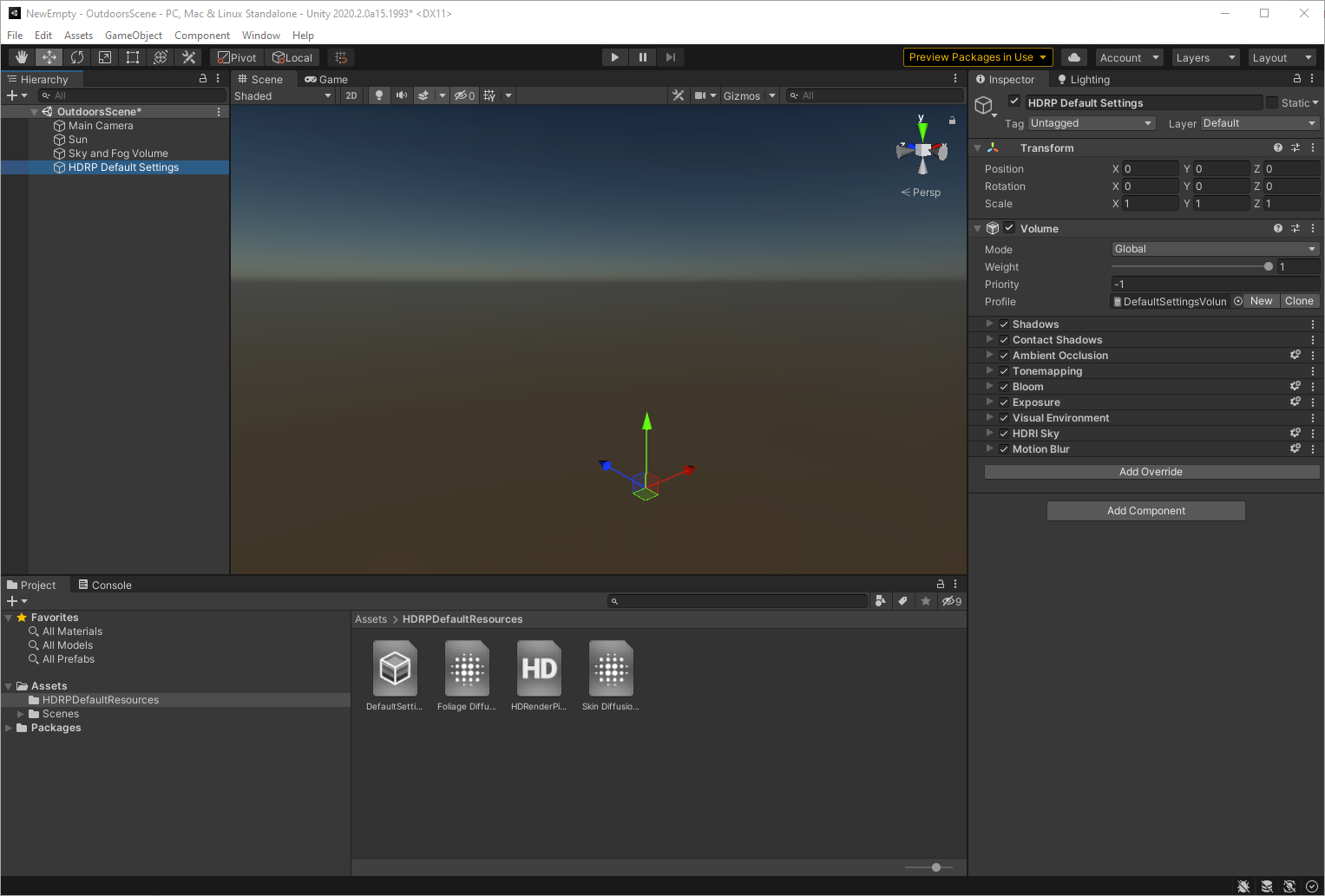Click the Add Override button
Viewport: 1325px width, 896px height.
(x=1151, y=472)
